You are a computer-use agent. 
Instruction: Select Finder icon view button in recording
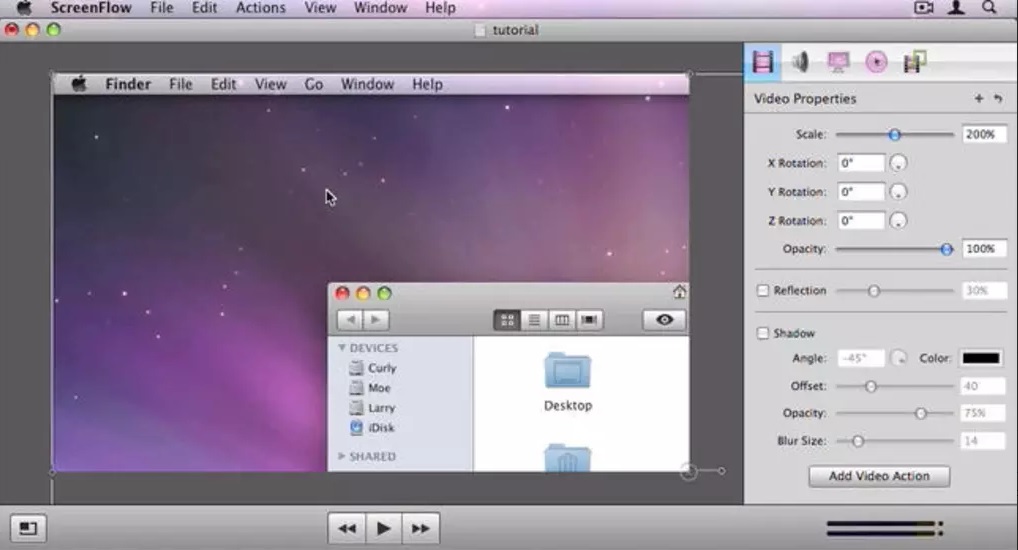(507, 320)
